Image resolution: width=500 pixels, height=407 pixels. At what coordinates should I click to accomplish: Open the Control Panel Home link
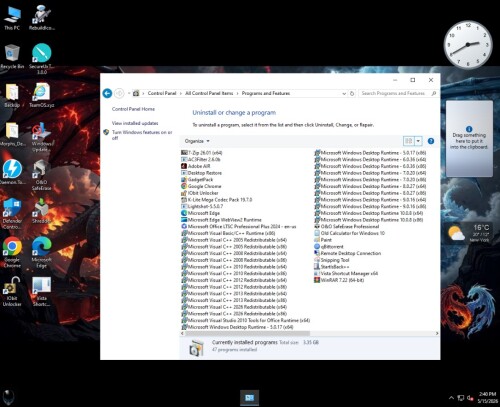[133, 109]
